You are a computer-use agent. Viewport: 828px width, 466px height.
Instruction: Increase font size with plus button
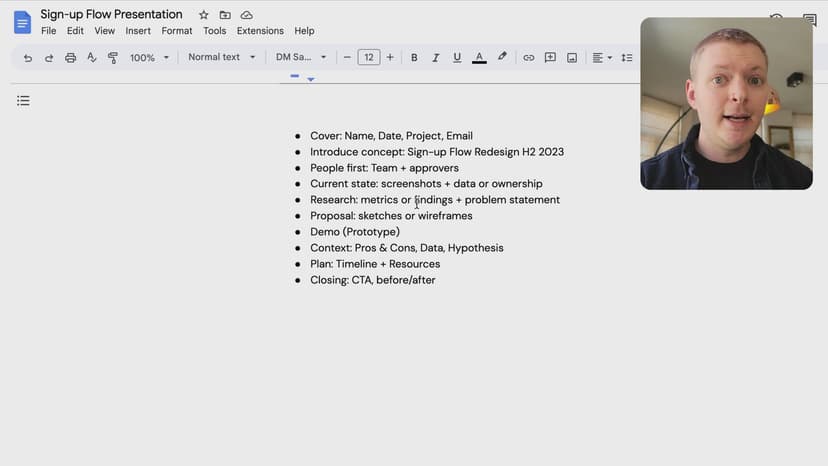(390, 58)
